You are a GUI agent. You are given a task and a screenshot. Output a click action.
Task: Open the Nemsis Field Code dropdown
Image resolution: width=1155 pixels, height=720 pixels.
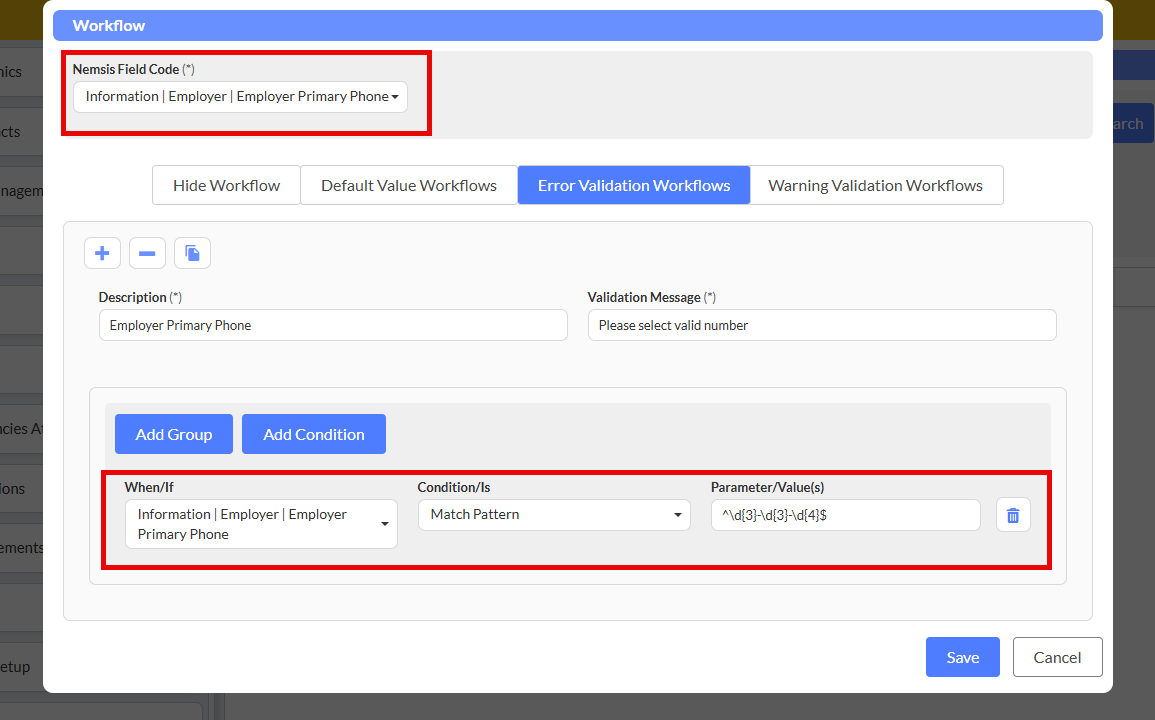240,97
